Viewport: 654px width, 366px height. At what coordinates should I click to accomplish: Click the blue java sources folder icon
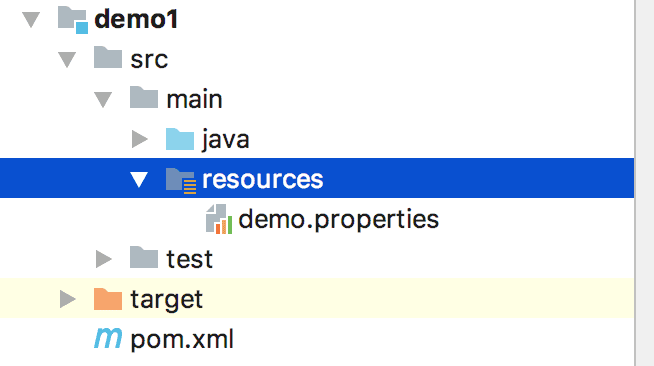click(180, 139)
